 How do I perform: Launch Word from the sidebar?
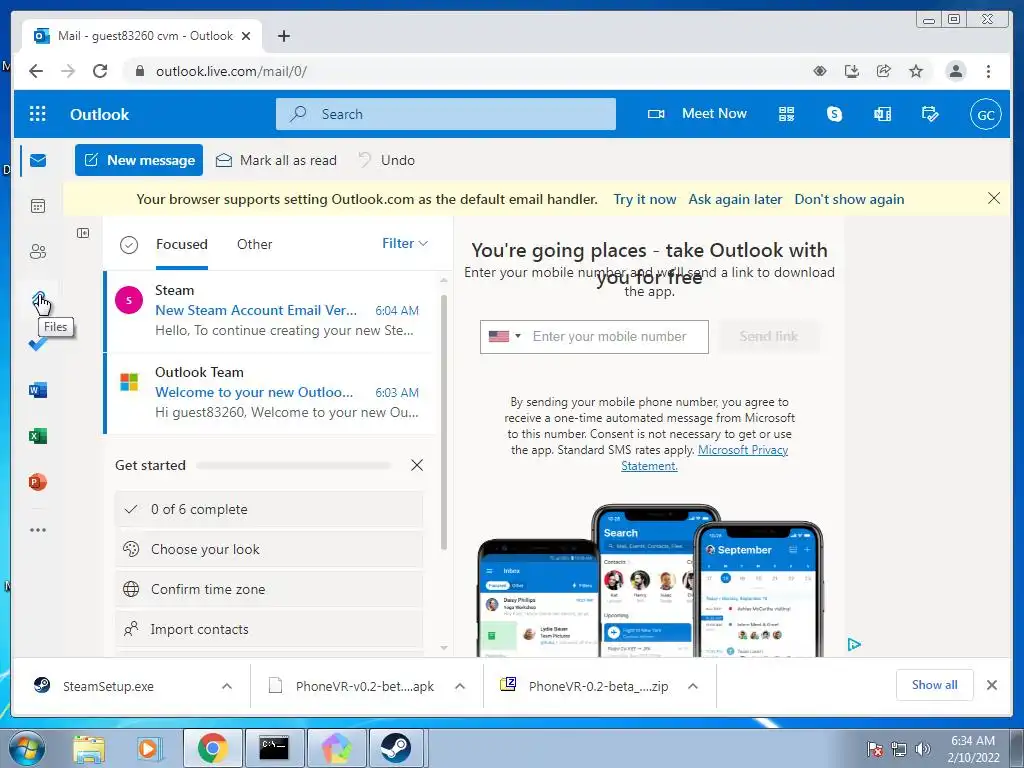pos(38,391)
